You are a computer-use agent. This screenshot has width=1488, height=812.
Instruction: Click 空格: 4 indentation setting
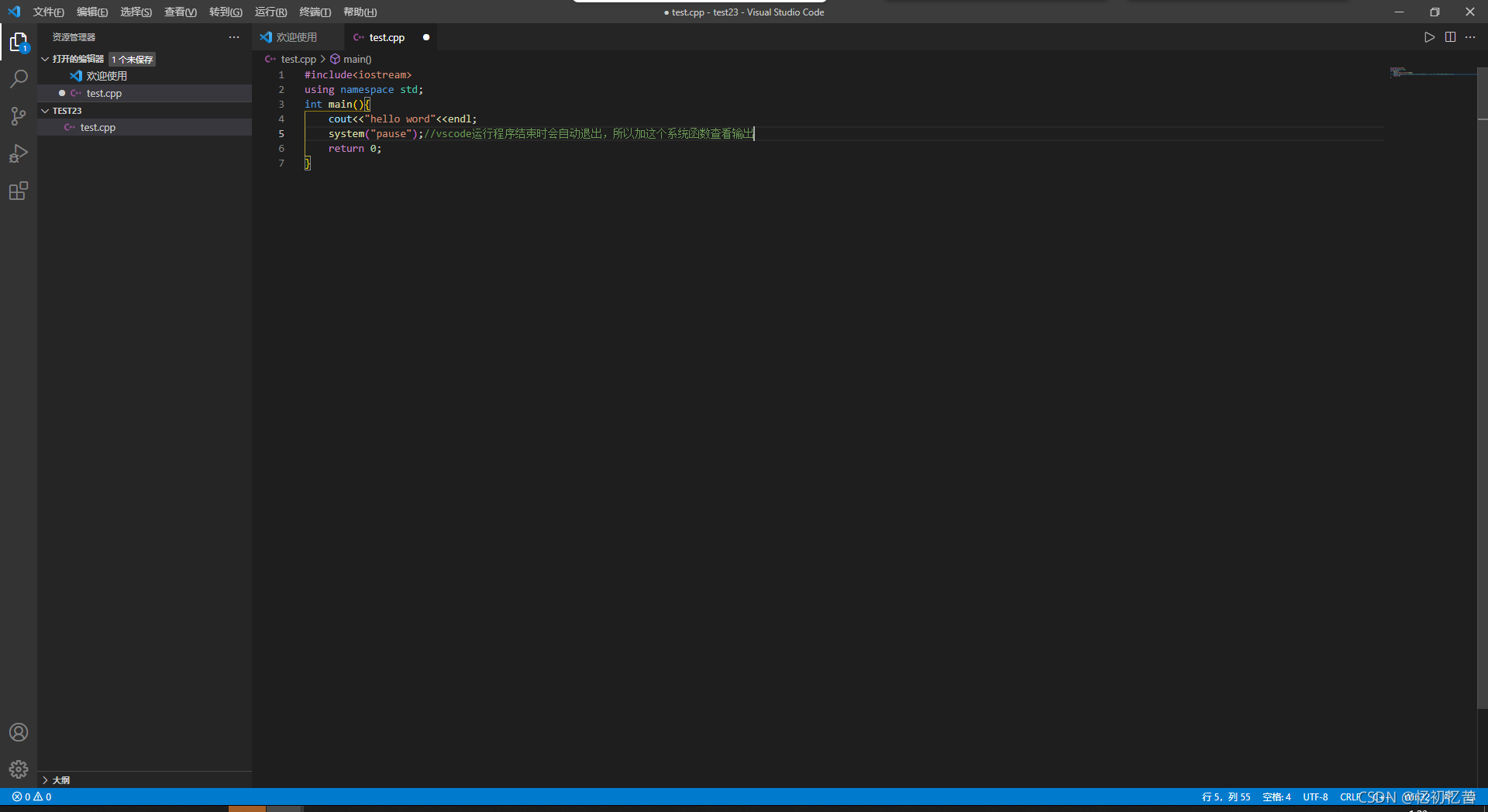(x=1276, y=797)
